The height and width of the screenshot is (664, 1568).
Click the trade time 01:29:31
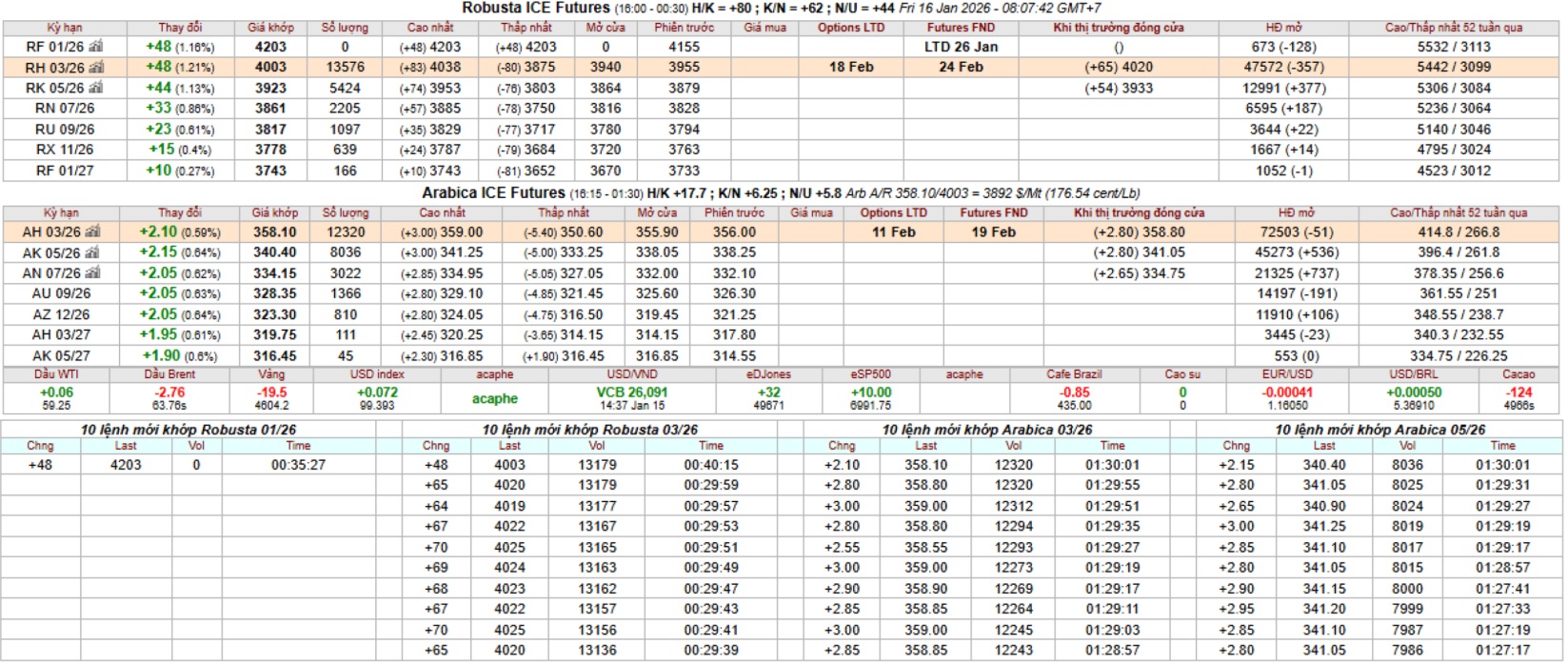click(1503, 485)
